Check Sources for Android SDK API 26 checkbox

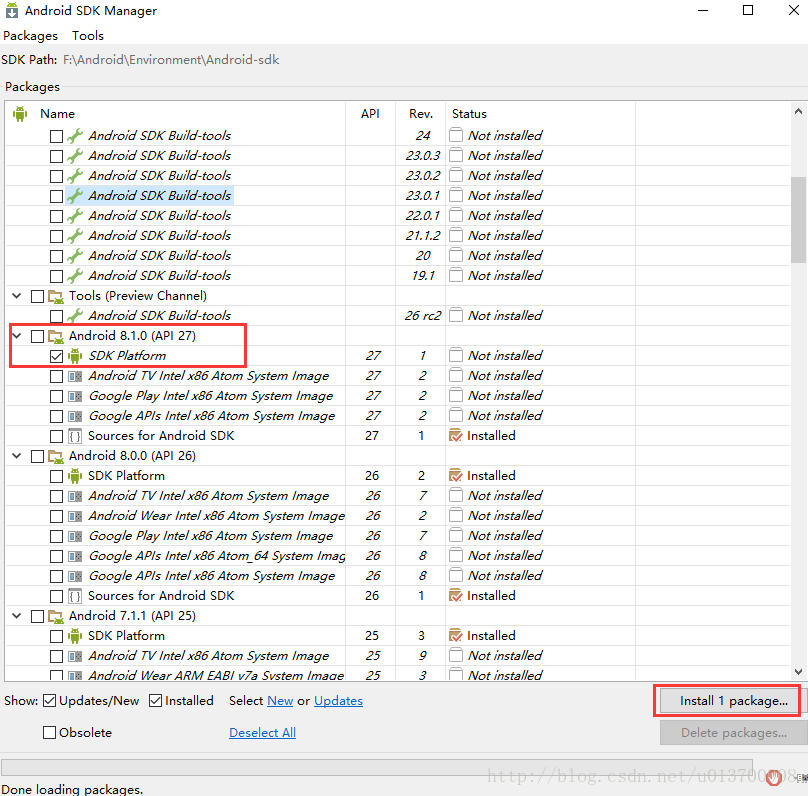(x=57, y=597)
